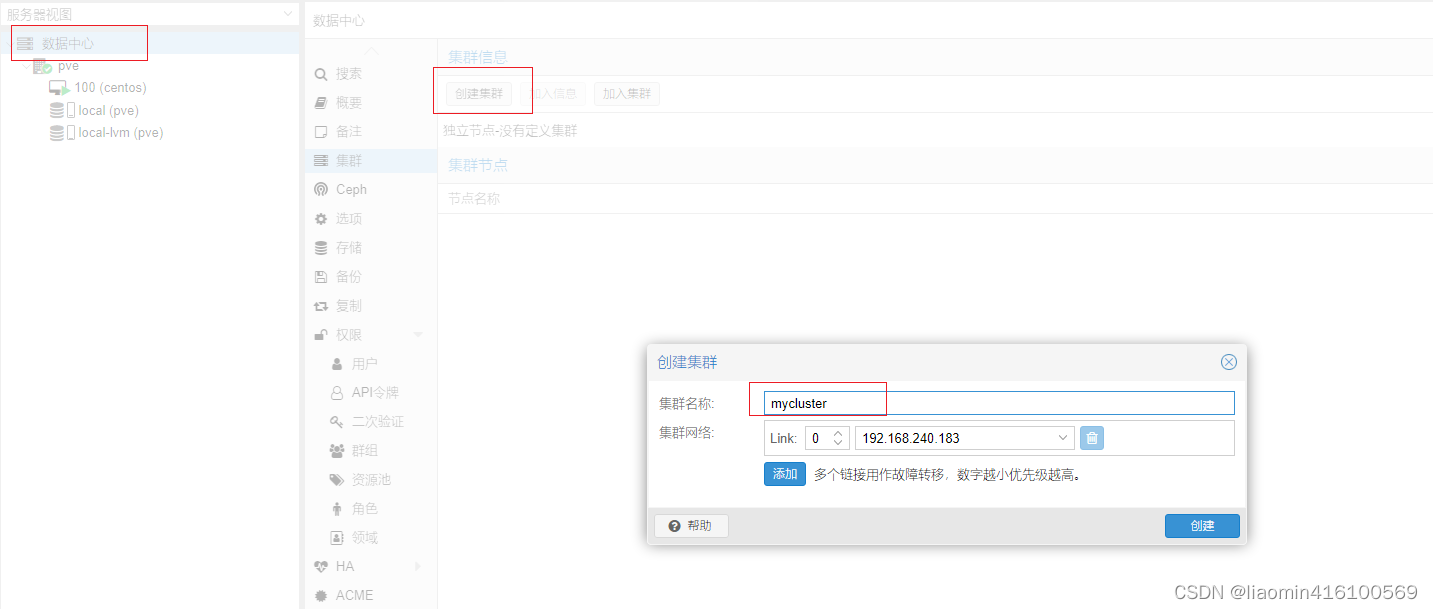Image resolution: width=1433 pixels, height=609 pixels.
Task: Click the 数据中心 server icon in the tree
Action: (25, 44)
